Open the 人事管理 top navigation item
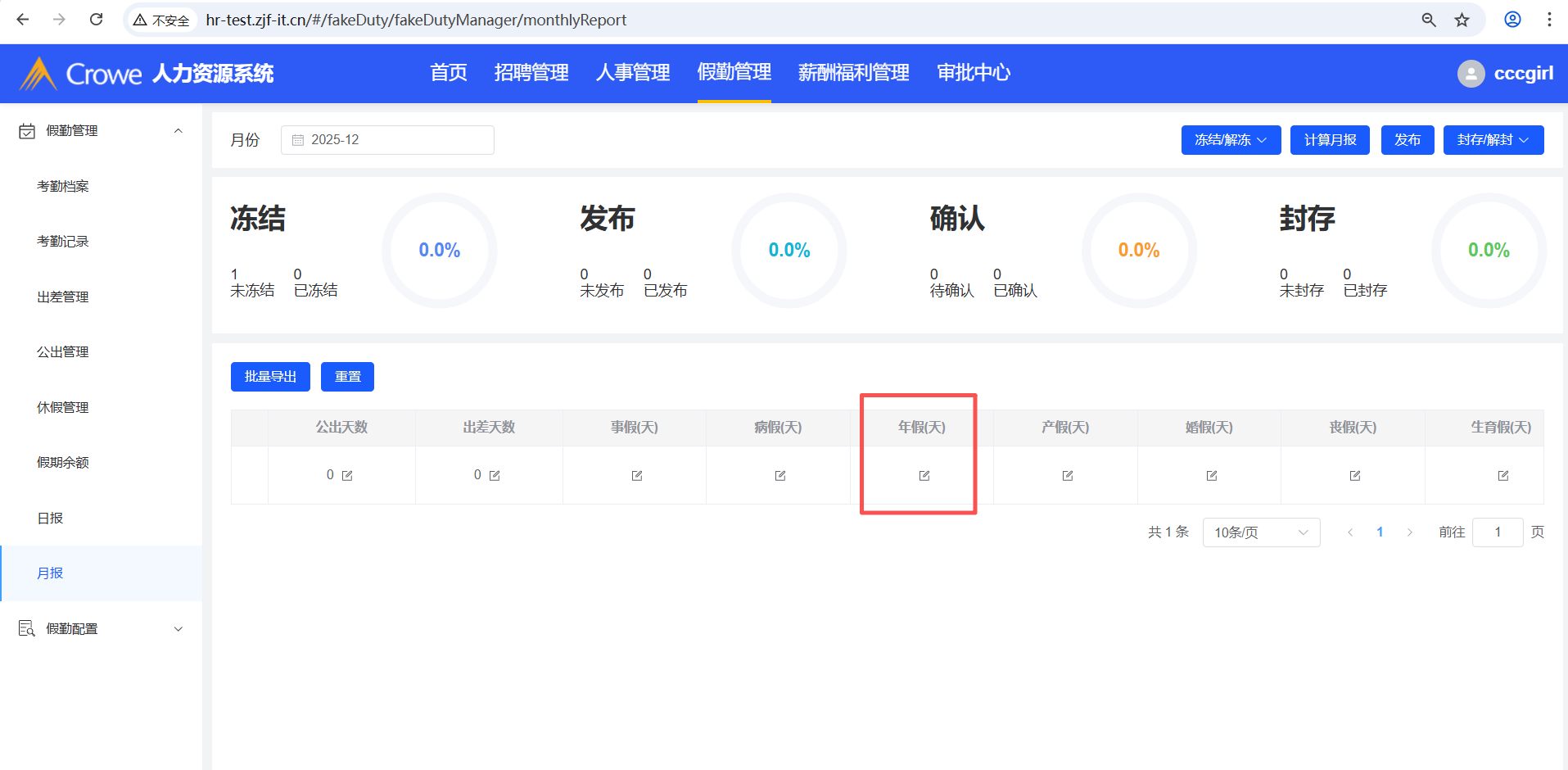This screenshot has width=1568, height=770. coord(633,73)
